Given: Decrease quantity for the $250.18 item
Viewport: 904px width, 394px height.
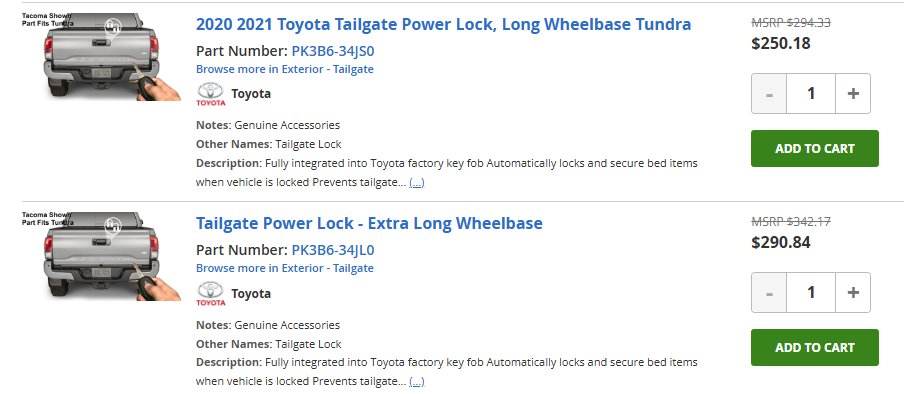Looking at the screenshot, I should [769, 93].
